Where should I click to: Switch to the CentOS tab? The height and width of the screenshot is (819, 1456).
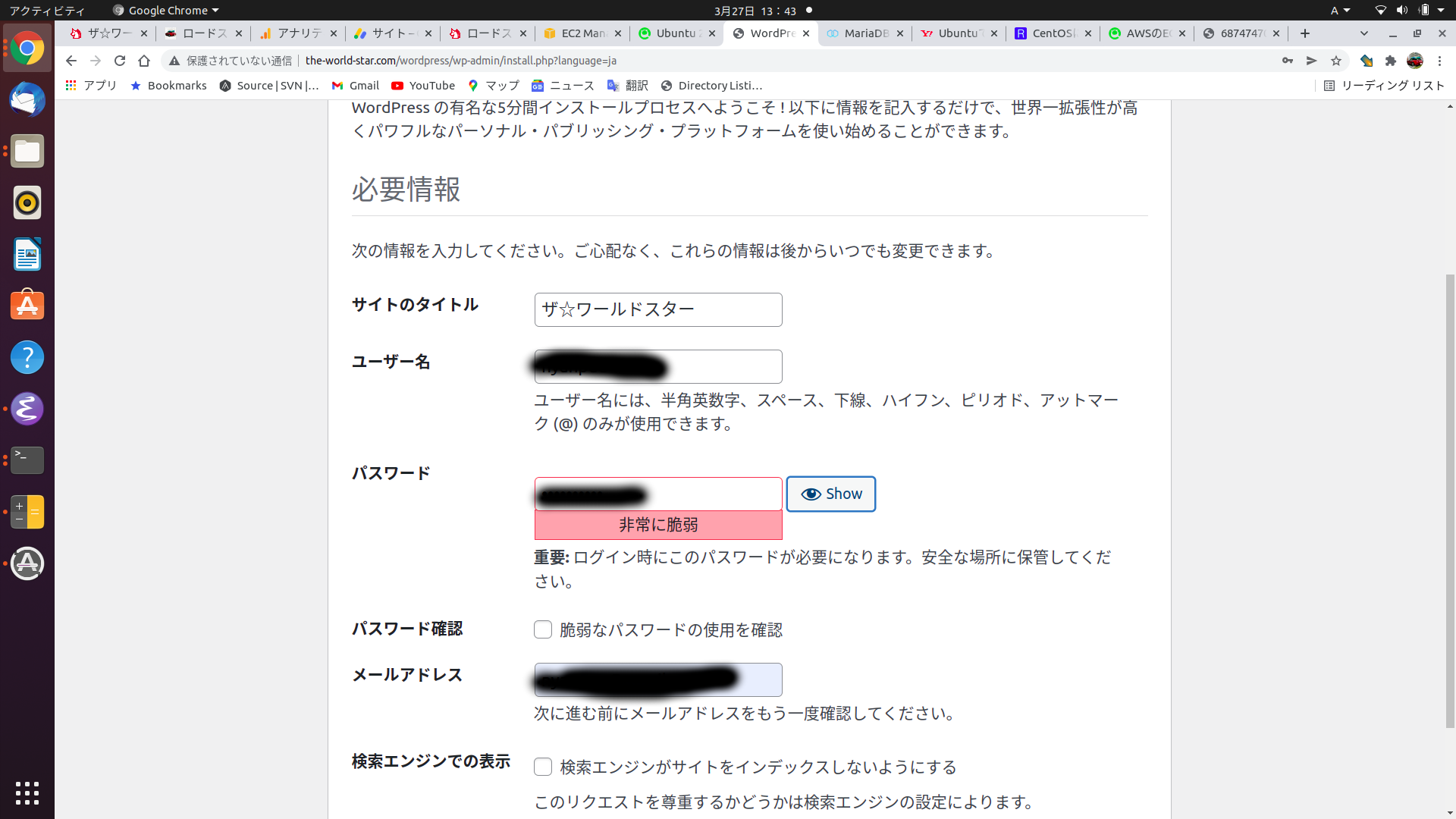tap(1053, 33)
